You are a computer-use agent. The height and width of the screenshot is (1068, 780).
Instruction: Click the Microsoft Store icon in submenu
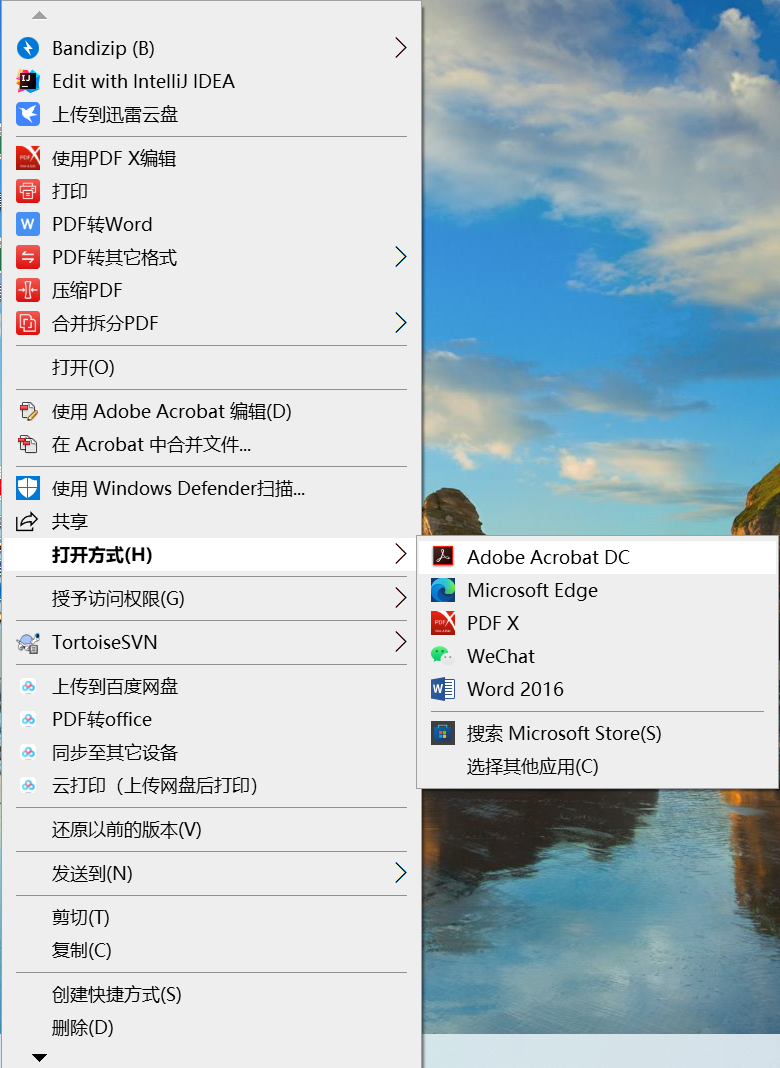coord(443,733)
